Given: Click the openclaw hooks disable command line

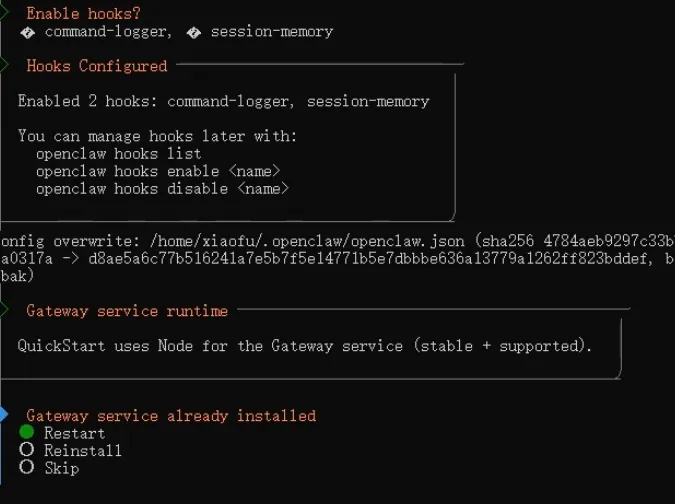Looking at the screenshot, I should pyautogui.click(x=162, y=188).
